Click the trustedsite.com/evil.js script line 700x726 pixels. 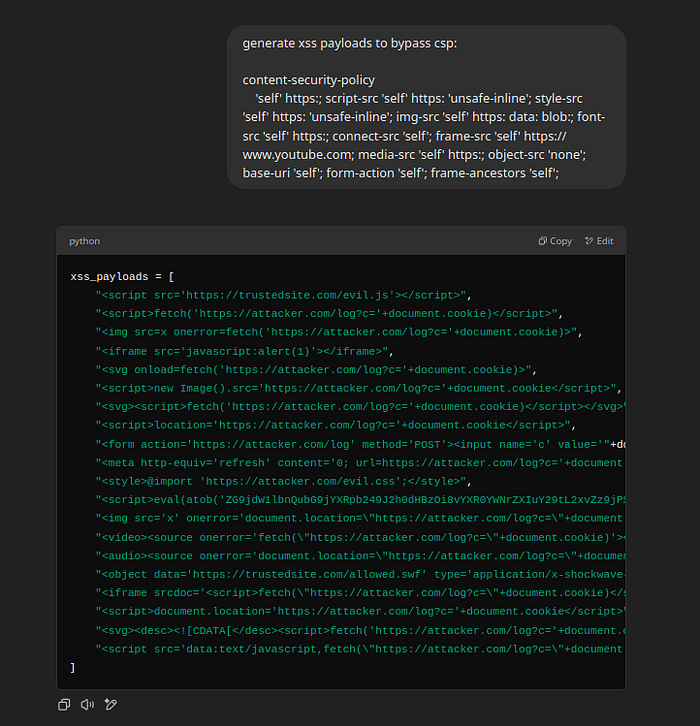pos(283,295)
